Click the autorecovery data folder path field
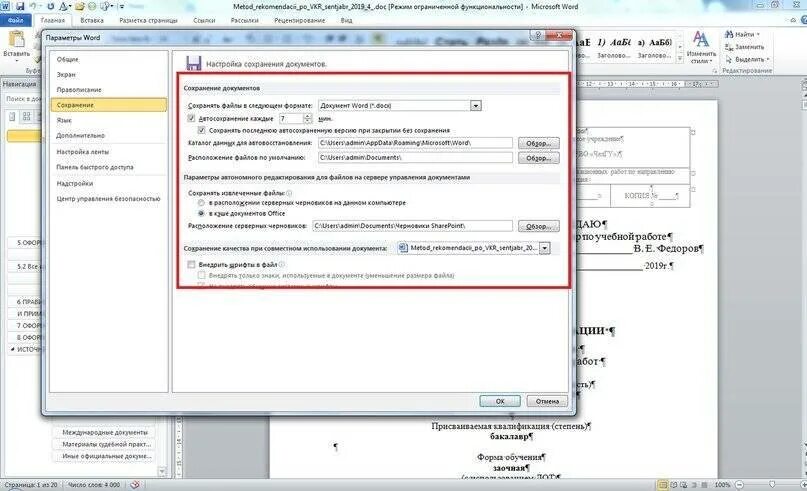 click(x=415, y=143)
